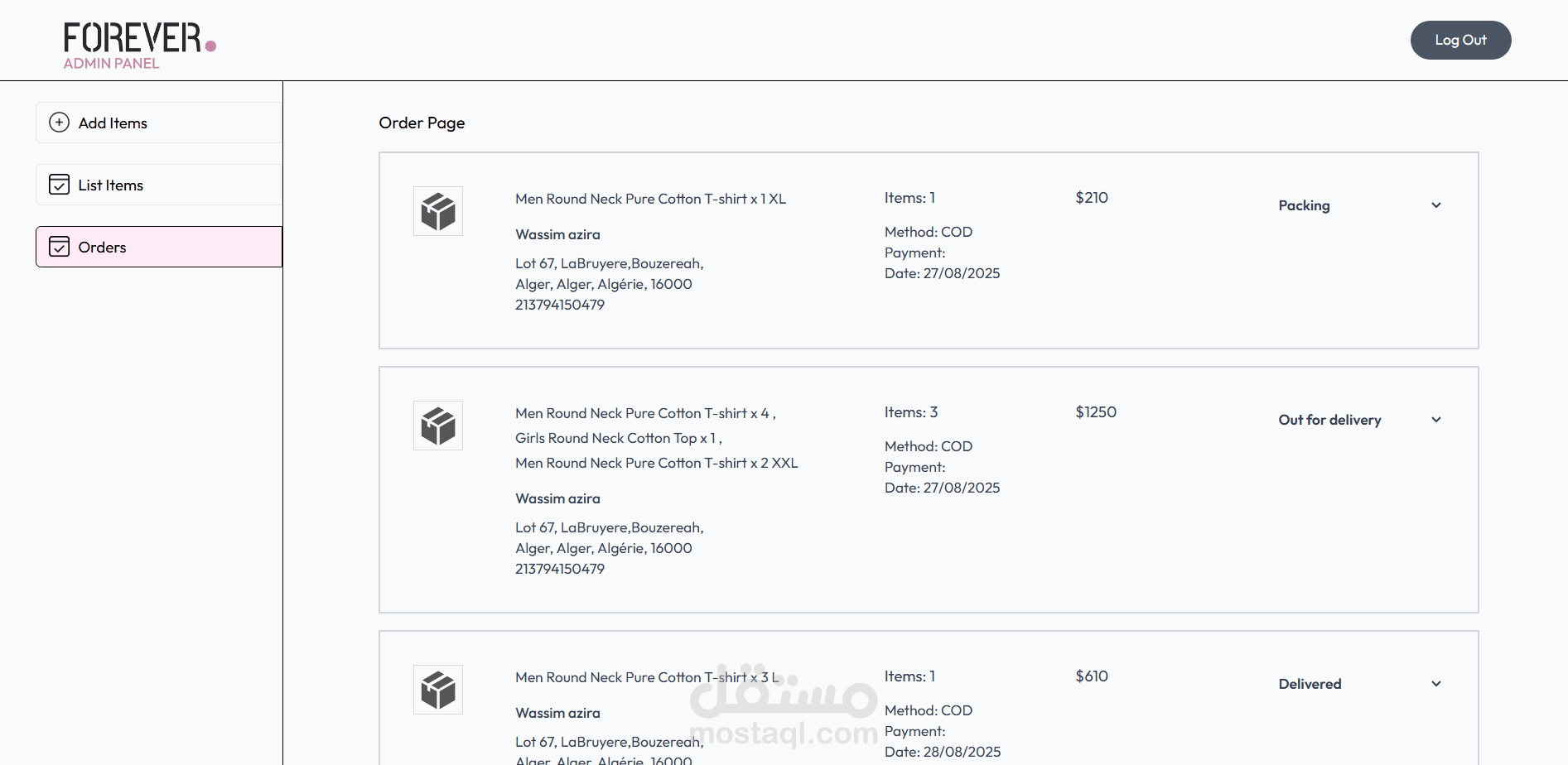Screen dimensions: 1568x765
Task: Open the List Items page
Action: 111,185
